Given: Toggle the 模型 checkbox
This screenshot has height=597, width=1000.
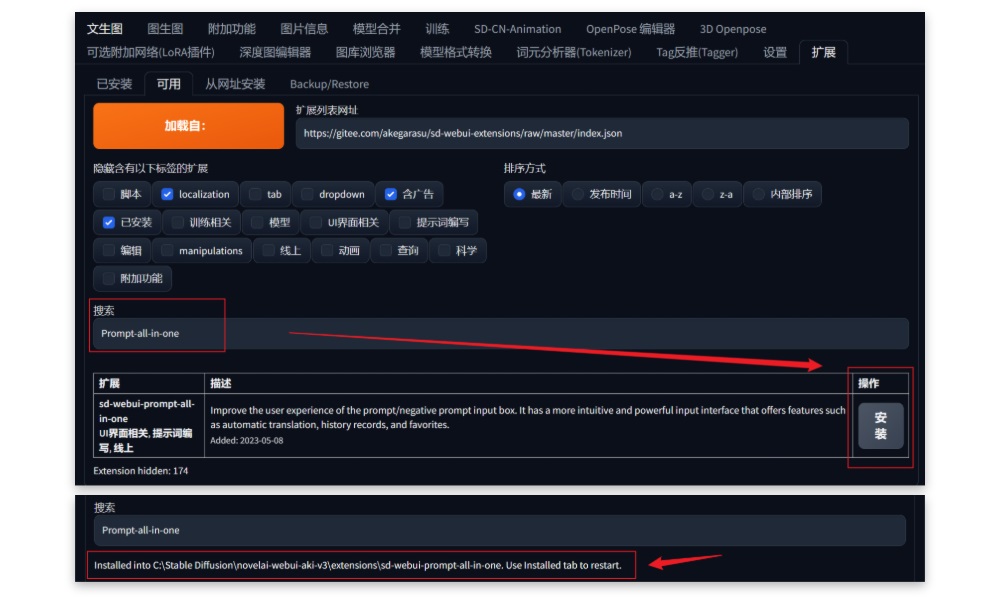Looking at the screenshot, I should tap(257, 222).
